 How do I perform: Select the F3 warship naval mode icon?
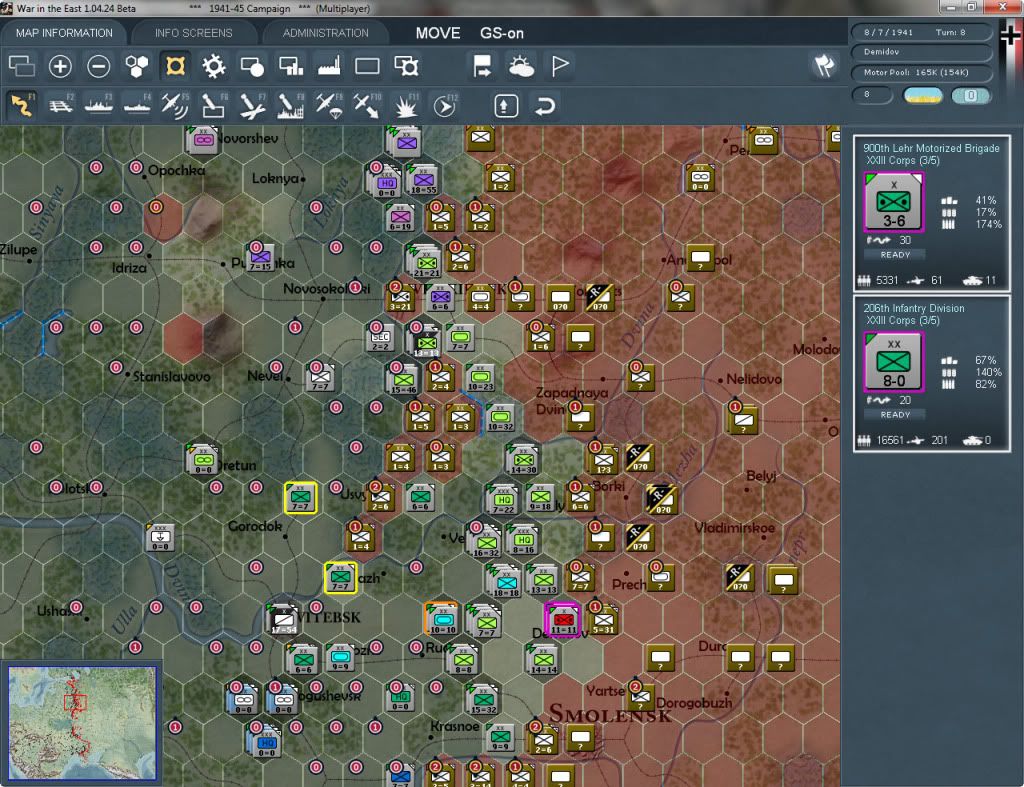click(99, 105)
